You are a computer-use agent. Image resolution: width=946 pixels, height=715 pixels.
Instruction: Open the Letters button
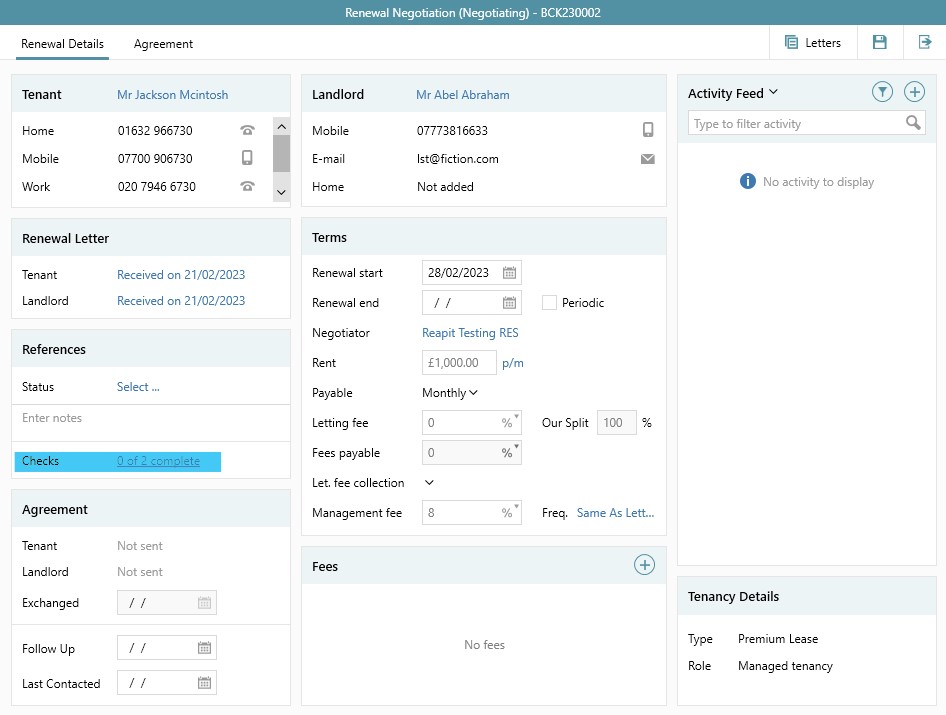point(812,42)
